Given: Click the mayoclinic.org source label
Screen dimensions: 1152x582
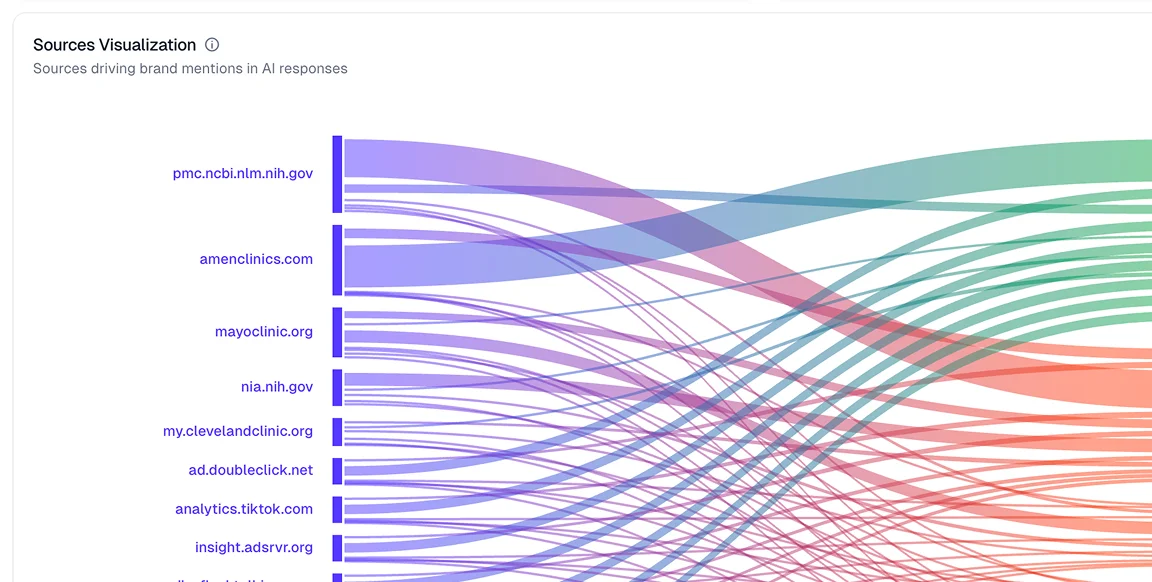Looking at the screenshot, I should pyautogui.click(x=263, y=331).
